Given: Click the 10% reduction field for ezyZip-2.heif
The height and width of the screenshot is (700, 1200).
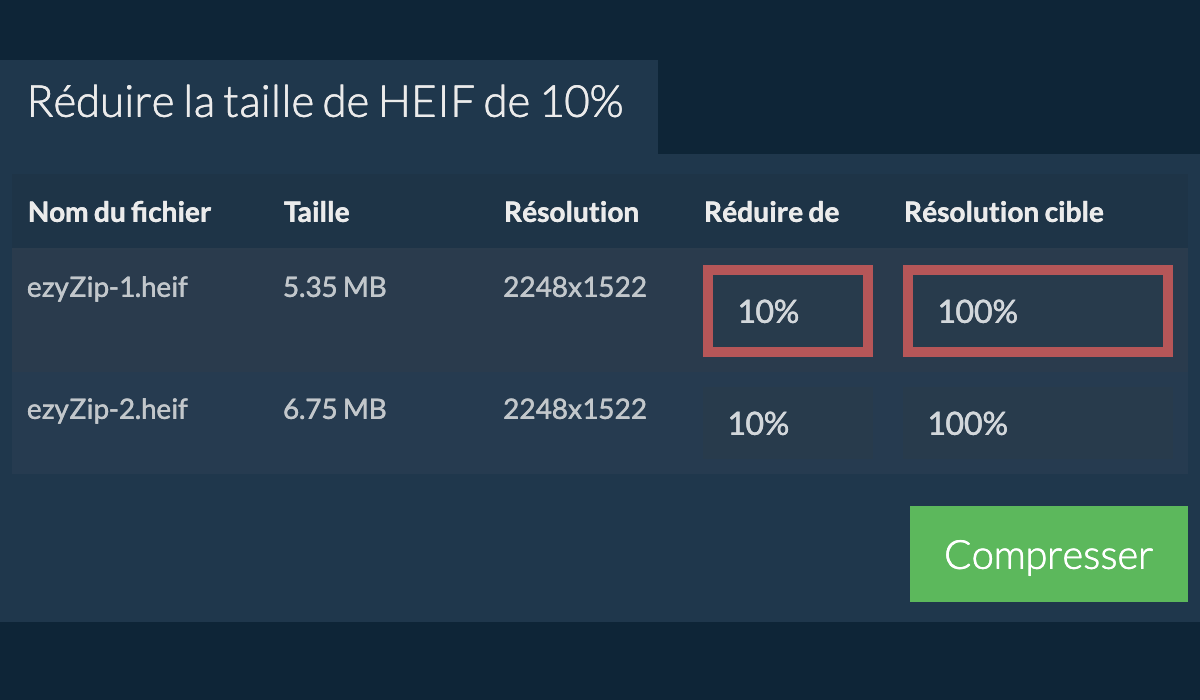Looking at the screenshot, I should (x=788, y=424).
